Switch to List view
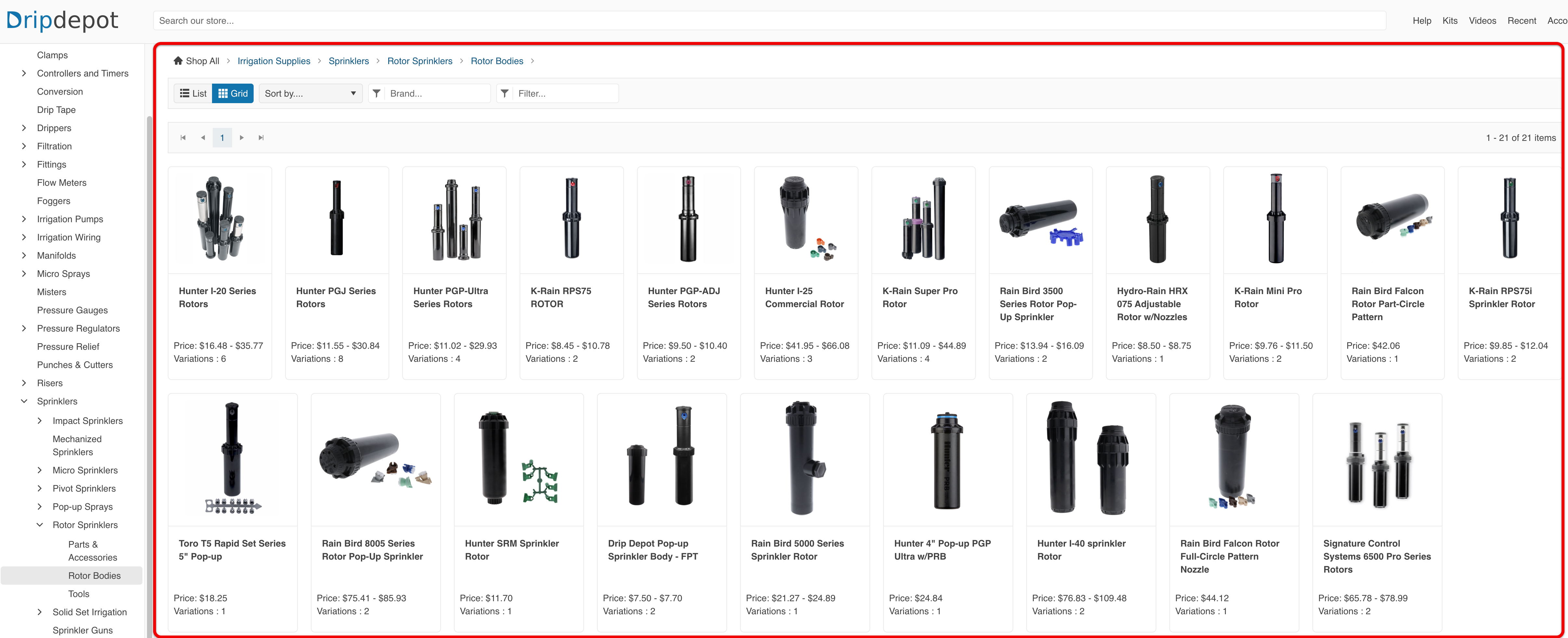 [x=193, y=93]
